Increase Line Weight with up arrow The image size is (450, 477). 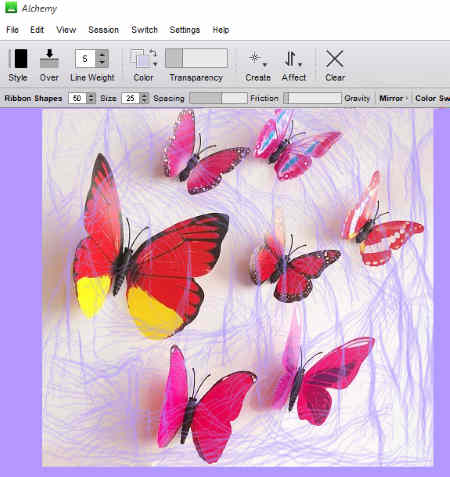click(102, 54)
